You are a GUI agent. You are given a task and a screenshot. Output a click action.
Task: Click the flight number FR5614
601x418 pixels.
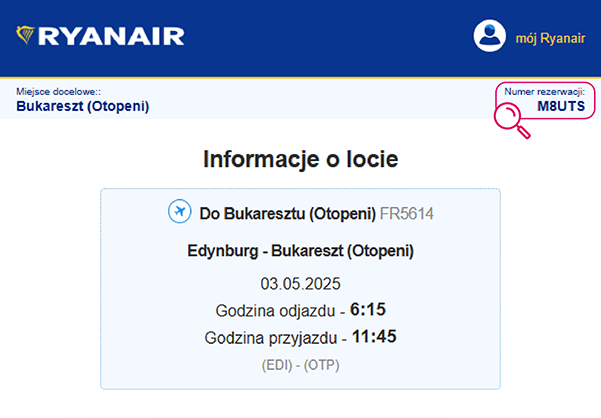[x=407, y=214]
